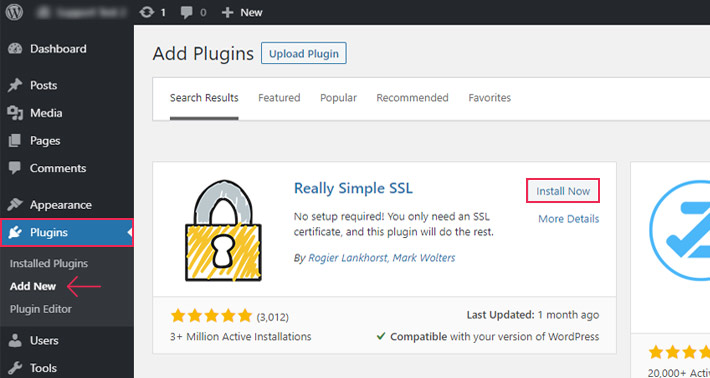The image size is (710, 378).
Task: Switch to the Recommended tab
Action: 413,98
